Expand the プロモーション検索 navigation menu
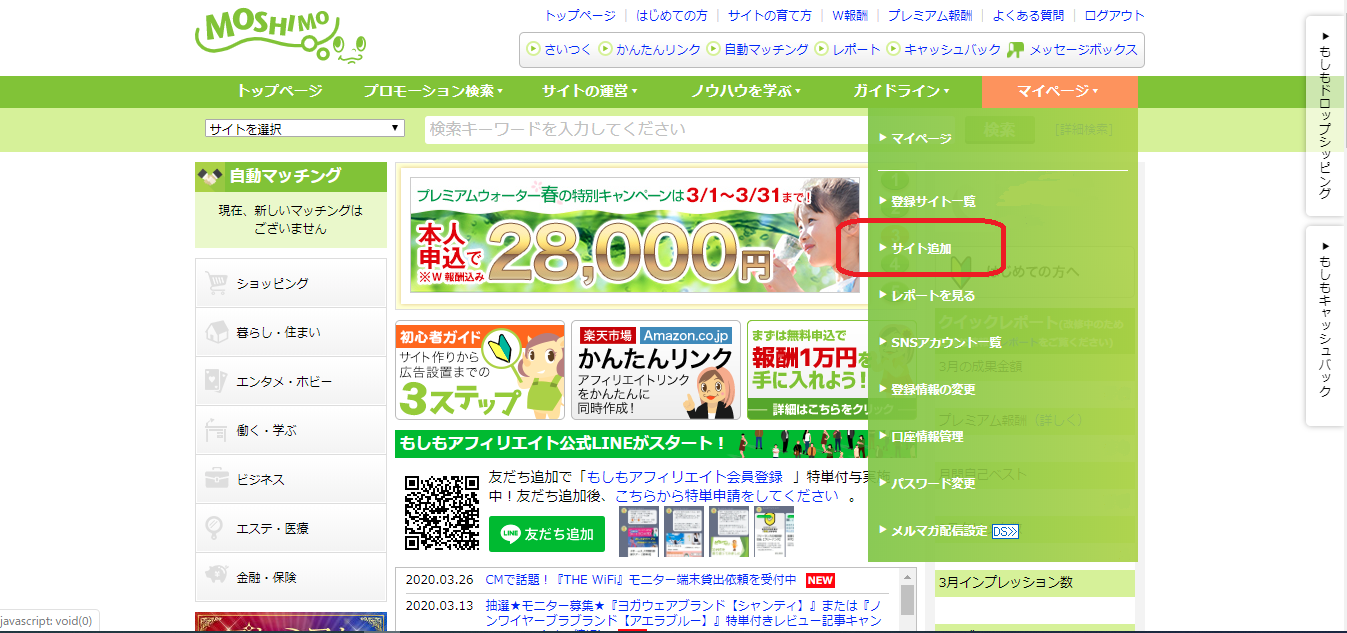 coord(433,91)
